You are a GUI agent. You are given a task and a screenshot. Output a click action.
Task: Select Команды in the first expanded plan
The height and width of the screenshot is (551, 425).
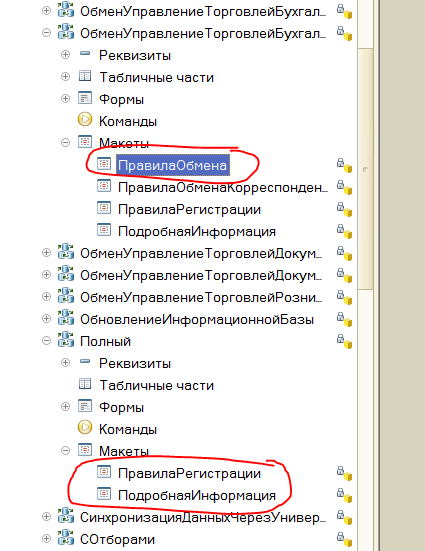click(128, 122)
